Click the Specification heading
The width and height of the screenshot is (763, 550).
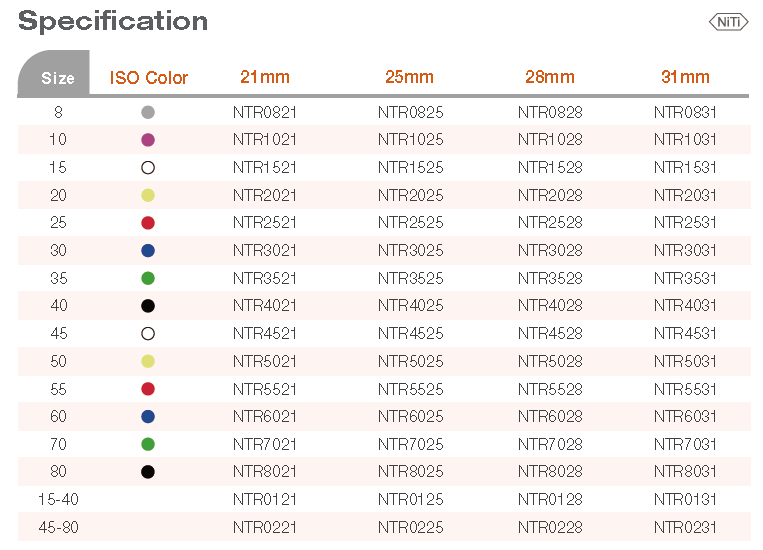pyautogui.click(x=113, y=21)
